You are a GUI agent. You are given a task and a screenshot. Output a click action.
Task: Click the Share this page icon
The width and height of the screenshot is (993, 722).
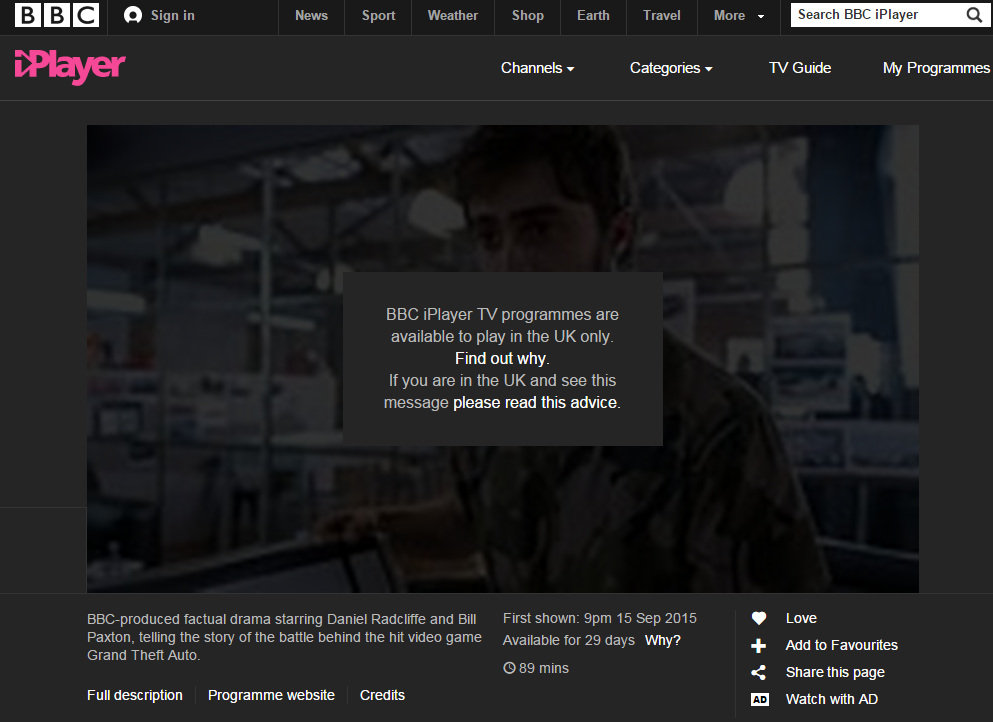click(759, 673)
